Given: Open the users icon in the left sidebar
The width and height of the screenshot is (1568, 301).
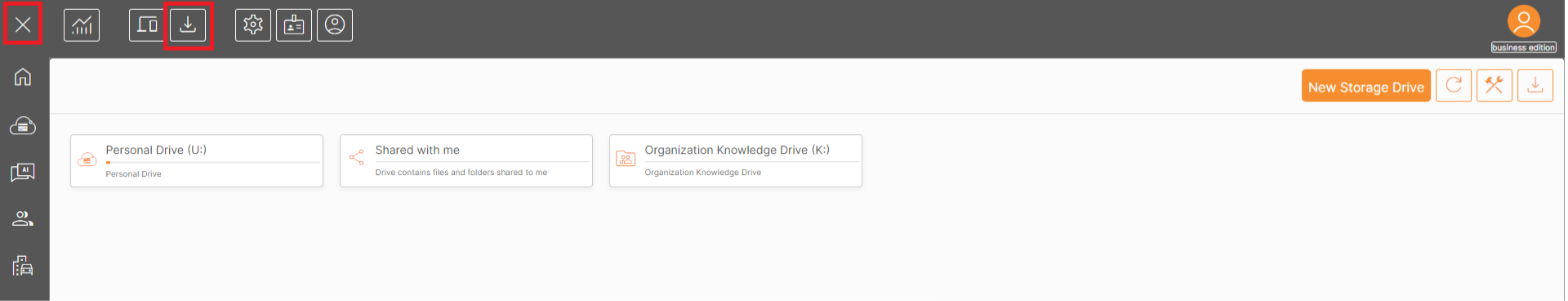Looking at the screenshot, I should (x=23, y=218).
